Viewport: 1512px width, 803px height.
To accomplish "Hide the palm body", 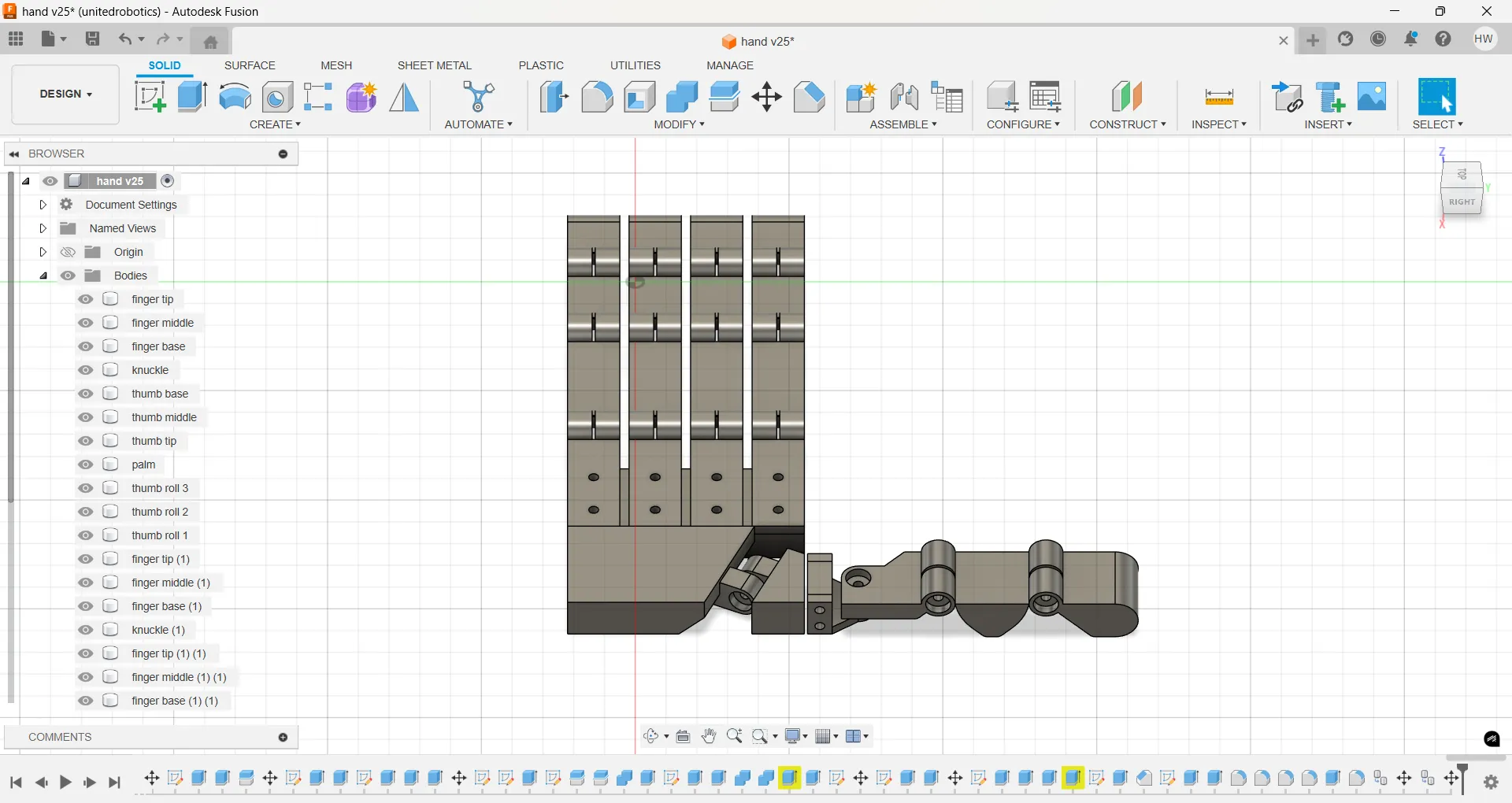I will click(85, 464).
